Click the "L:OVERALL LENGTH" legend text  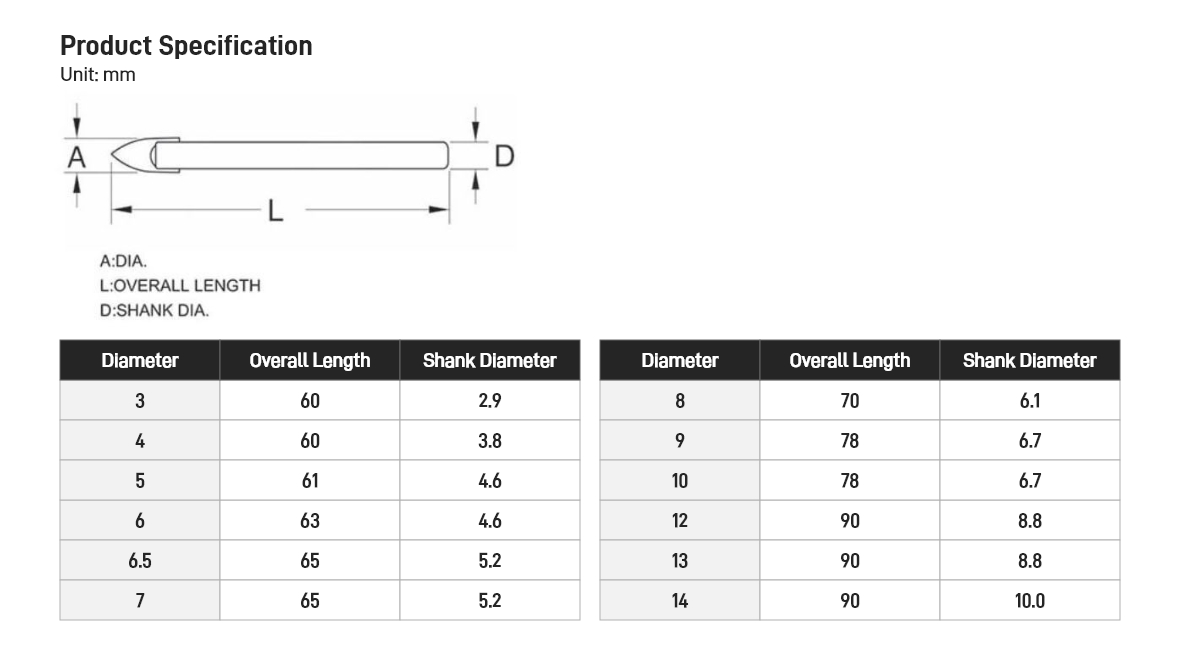(x=180, y=286)
